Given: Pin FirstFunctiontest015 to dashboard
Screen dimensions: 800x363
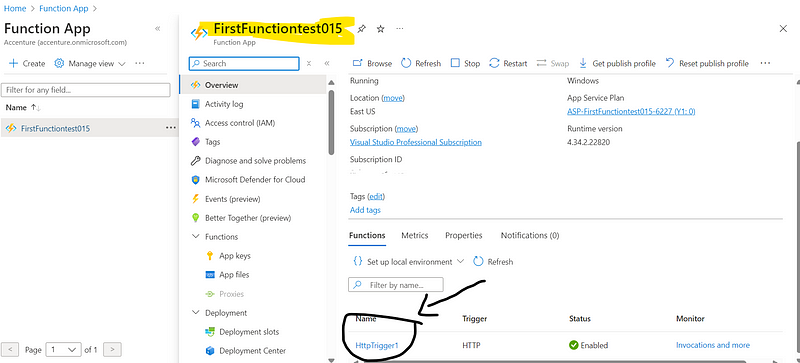Looking at the screenshot, I should 361,29.
